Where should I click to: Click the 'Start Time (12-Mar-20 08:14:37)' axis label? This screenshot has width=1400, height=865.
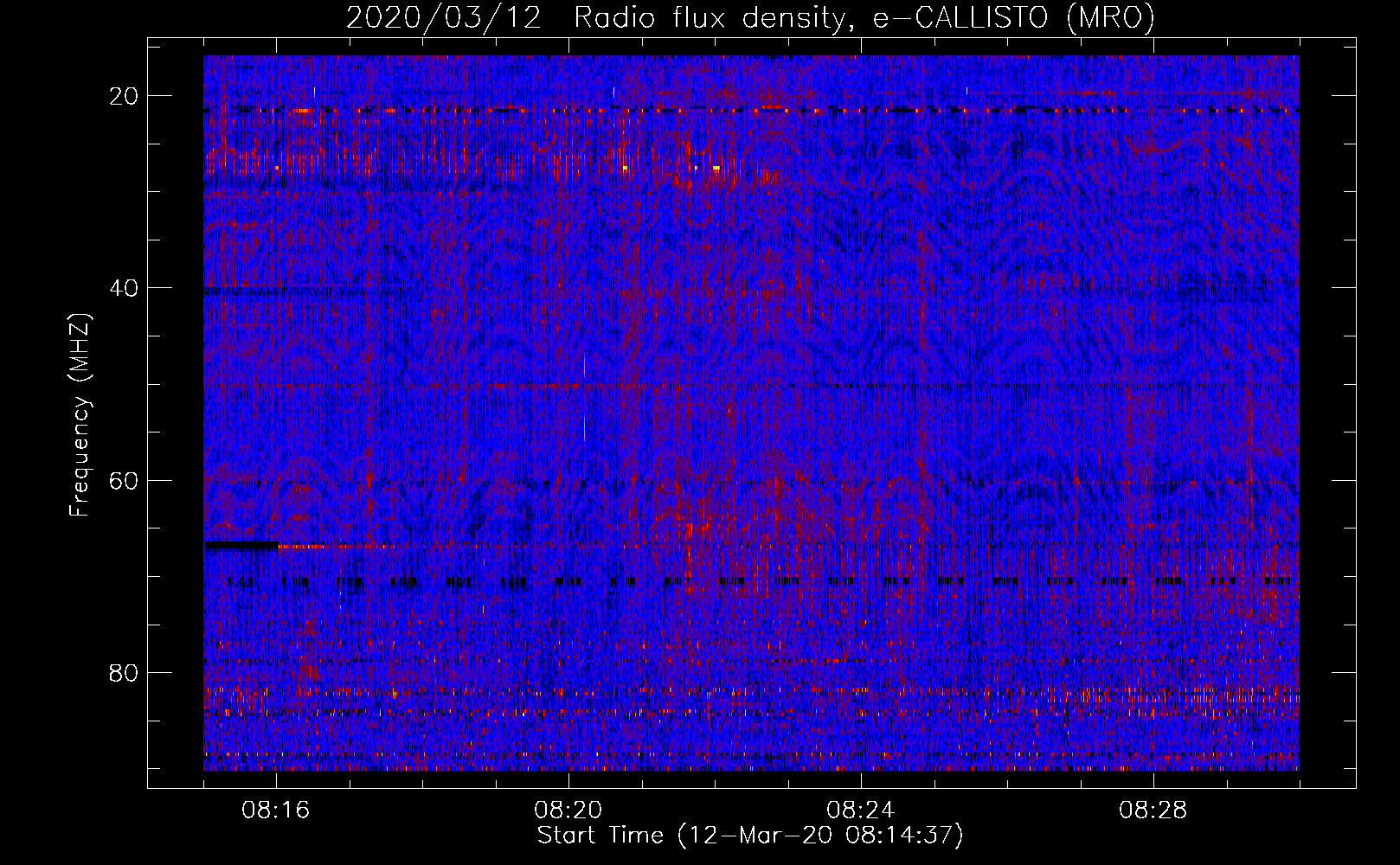[750, 836]
